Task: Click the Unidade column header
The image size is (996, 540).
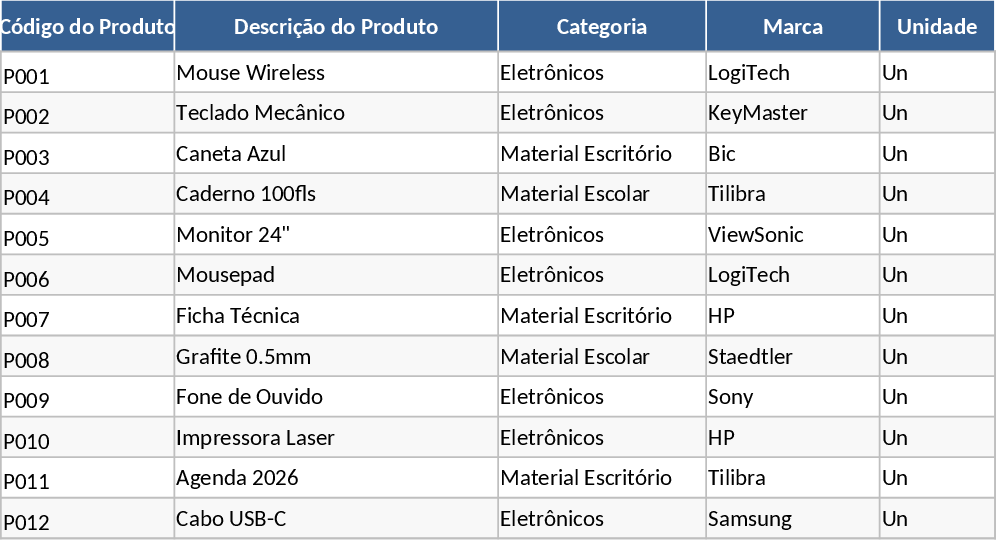Action: point(937,27)
